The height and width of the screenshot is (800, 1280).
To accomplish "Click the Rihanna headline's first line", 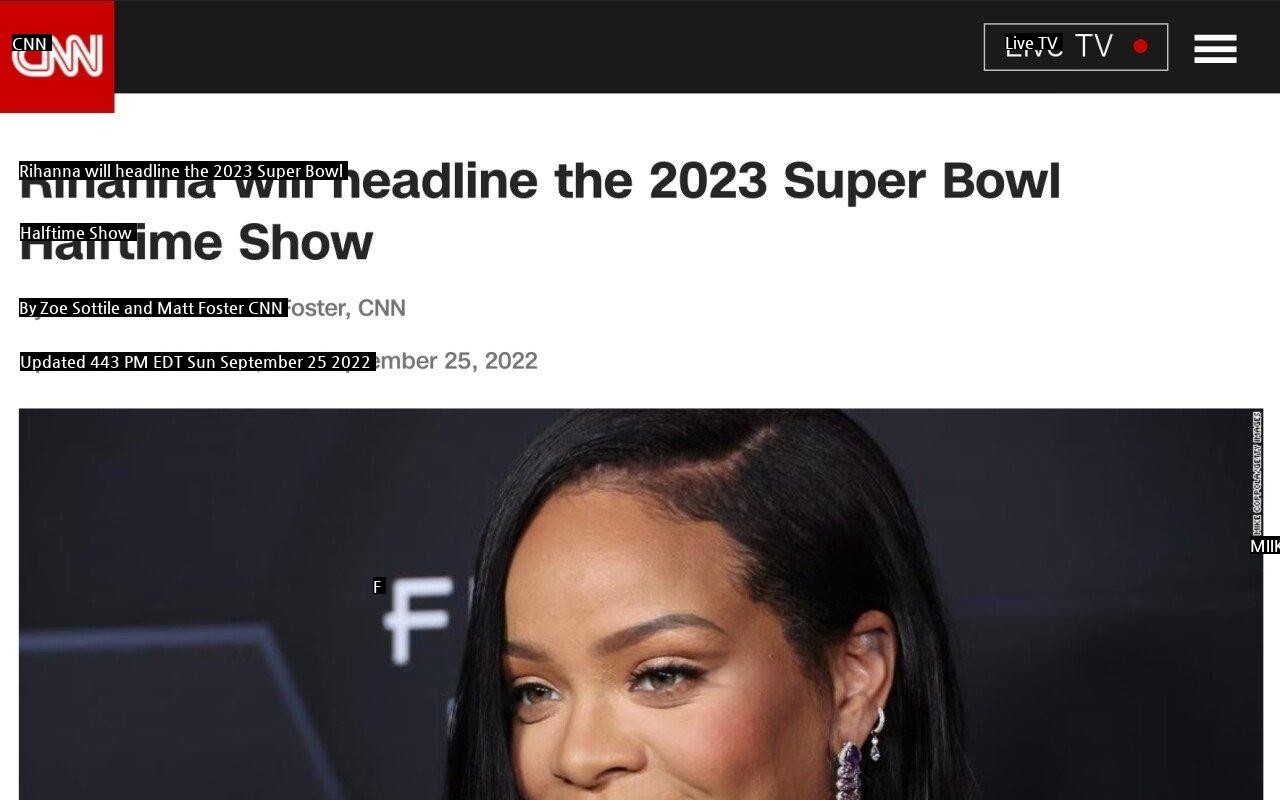I will [540, 181].
